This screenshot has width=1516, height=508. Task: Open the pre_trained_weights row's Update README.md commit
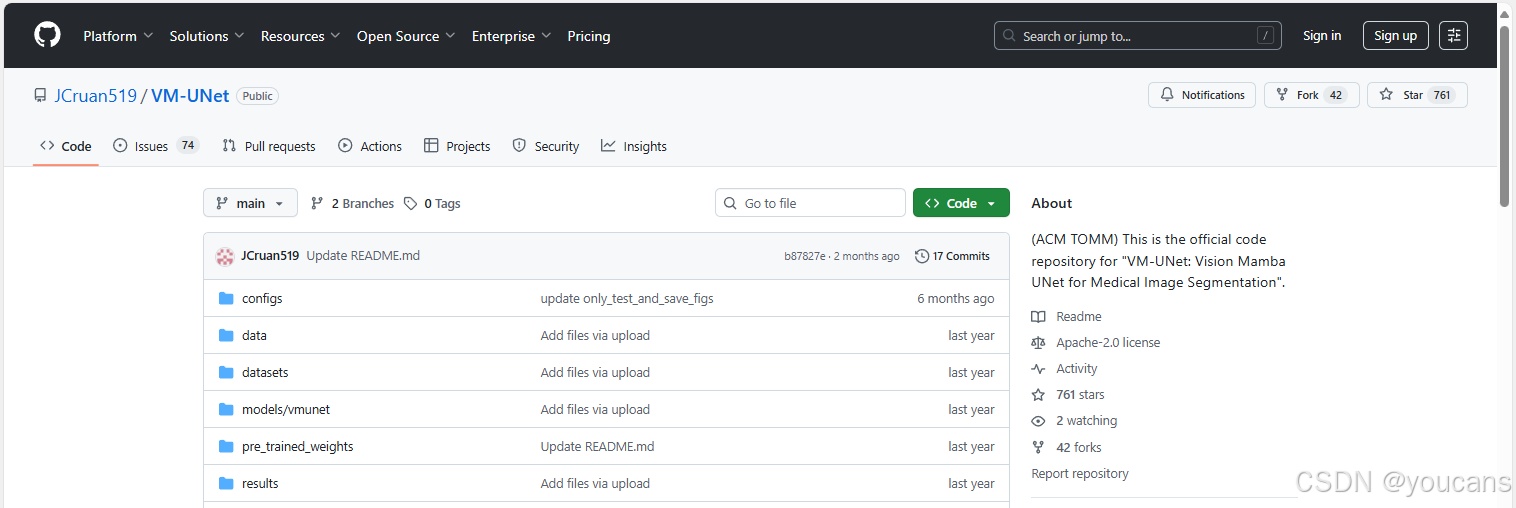click(597, 446)
